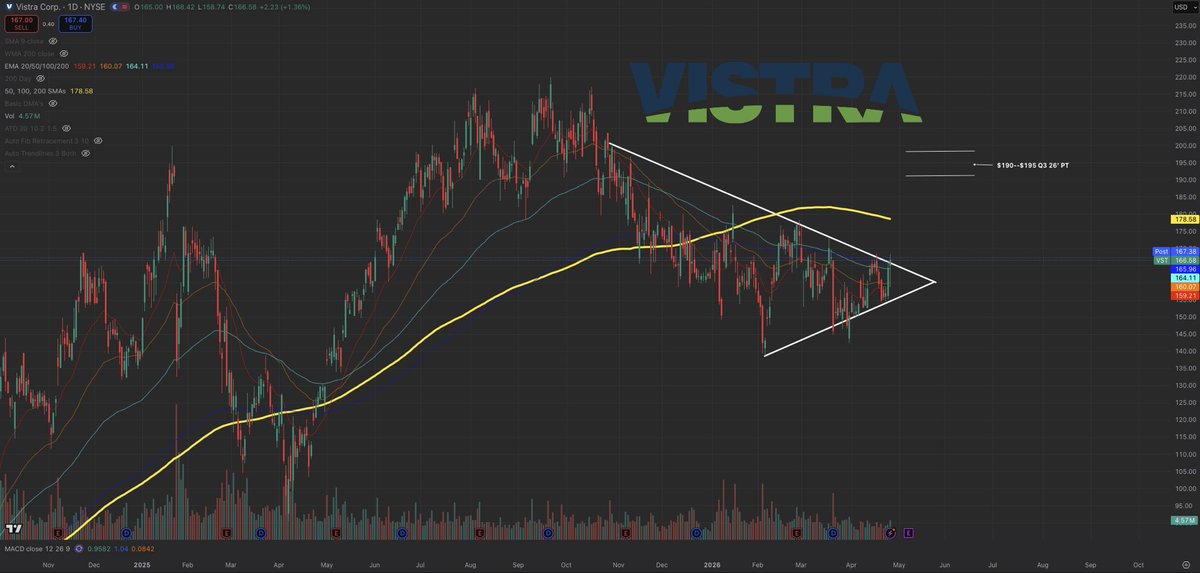The width and height of the screenshot is (1200, 573).
Task: Open the earnings marker near Nov 2024
Action: [58, 533]
